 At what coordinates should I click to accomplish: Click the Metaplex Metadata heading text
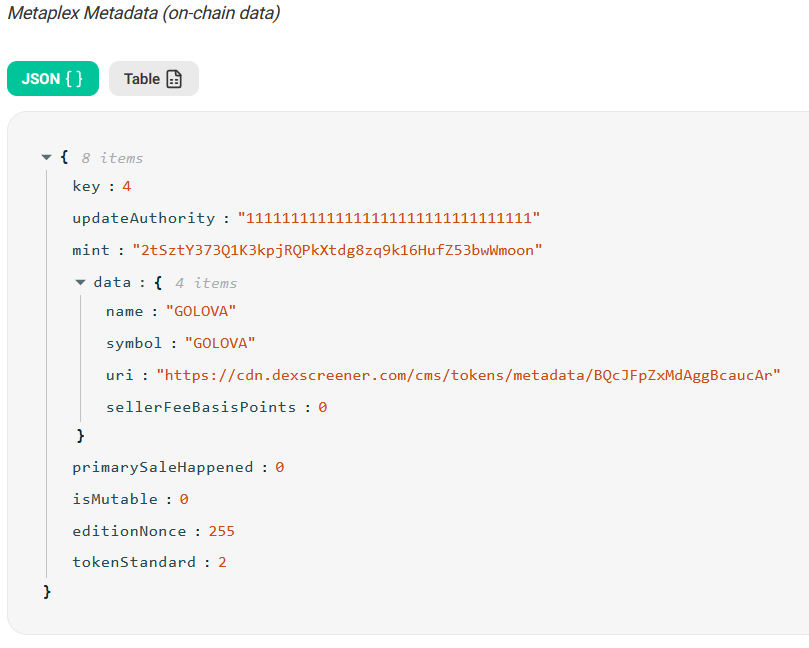[x=143, y=14]
